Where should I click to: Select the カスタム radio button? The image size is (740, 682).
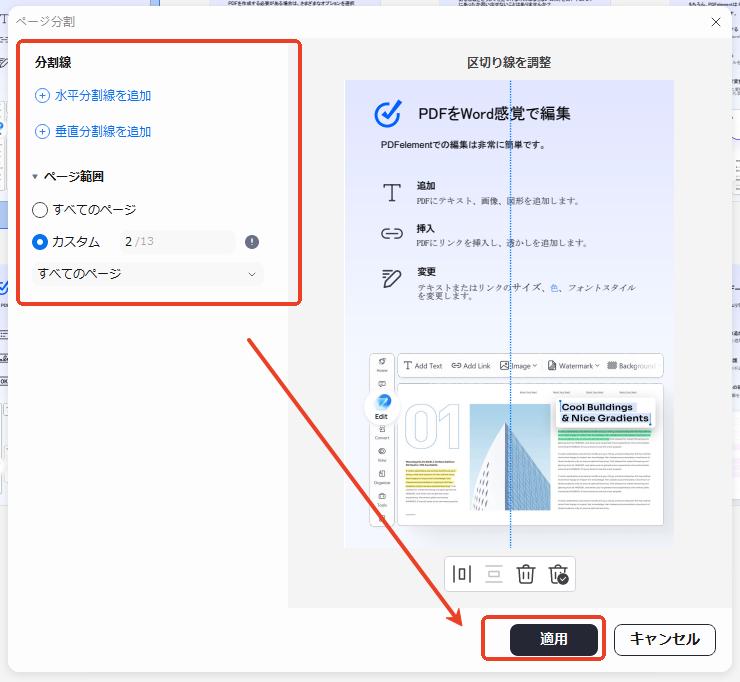tap(40, 242)
